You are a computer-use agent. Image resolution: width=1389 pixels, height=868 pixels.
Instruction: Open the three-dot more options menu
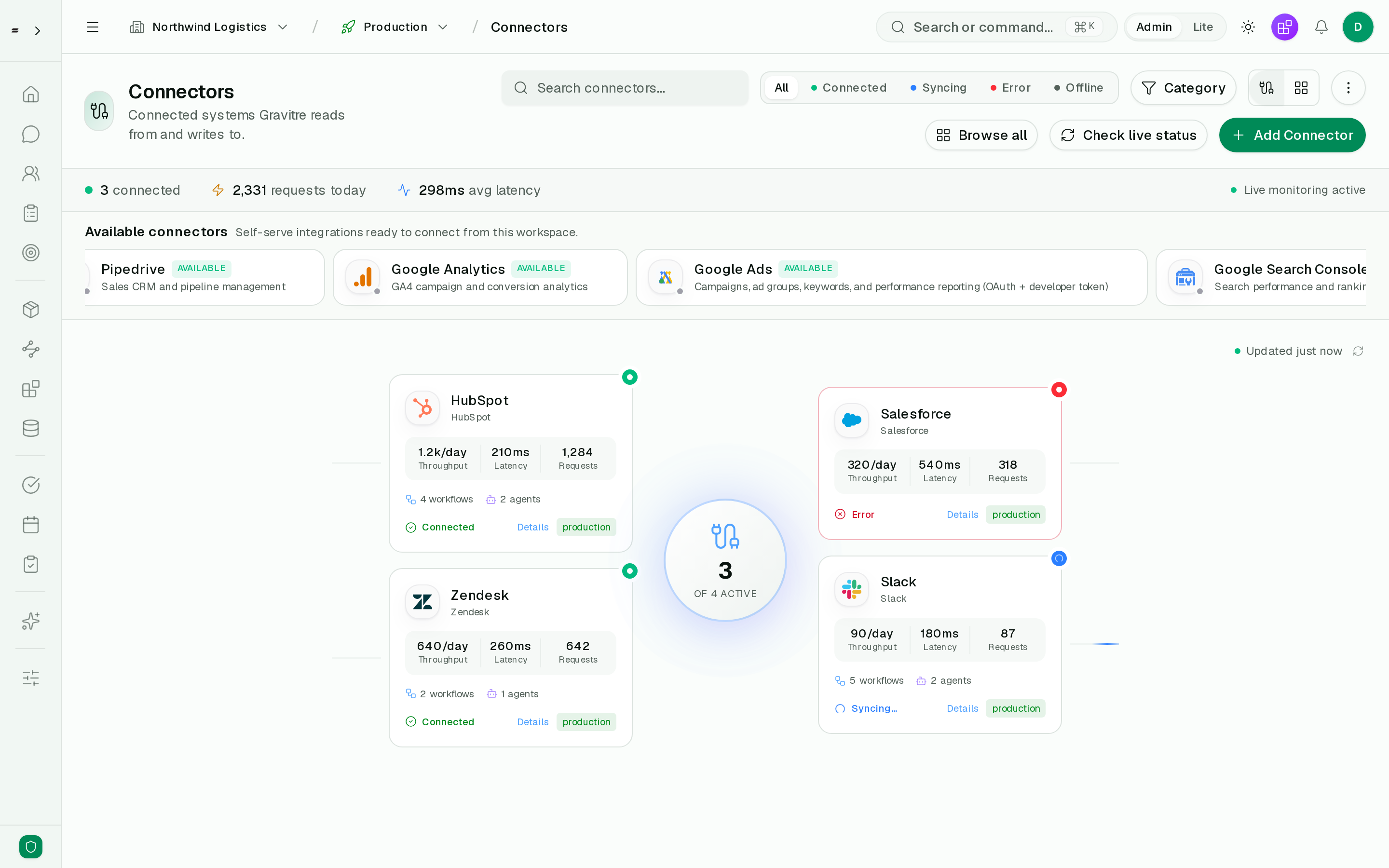(1348, 88)
